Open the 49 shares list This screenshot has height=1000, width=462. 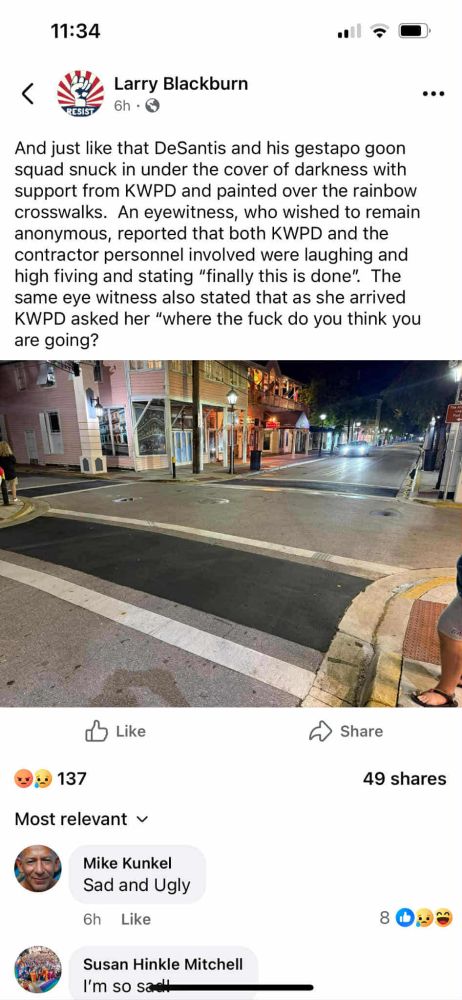click(x=405, y=779)
